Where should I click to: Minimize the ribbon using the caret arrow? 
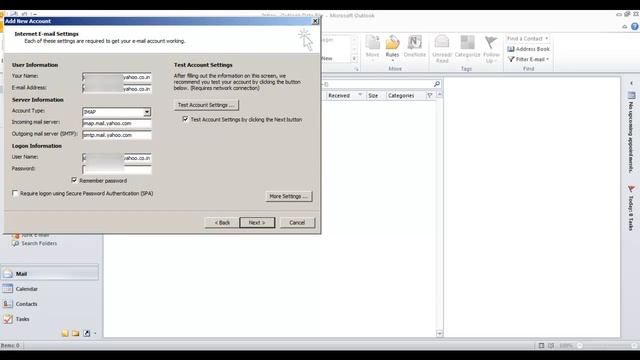click(624, 27)
